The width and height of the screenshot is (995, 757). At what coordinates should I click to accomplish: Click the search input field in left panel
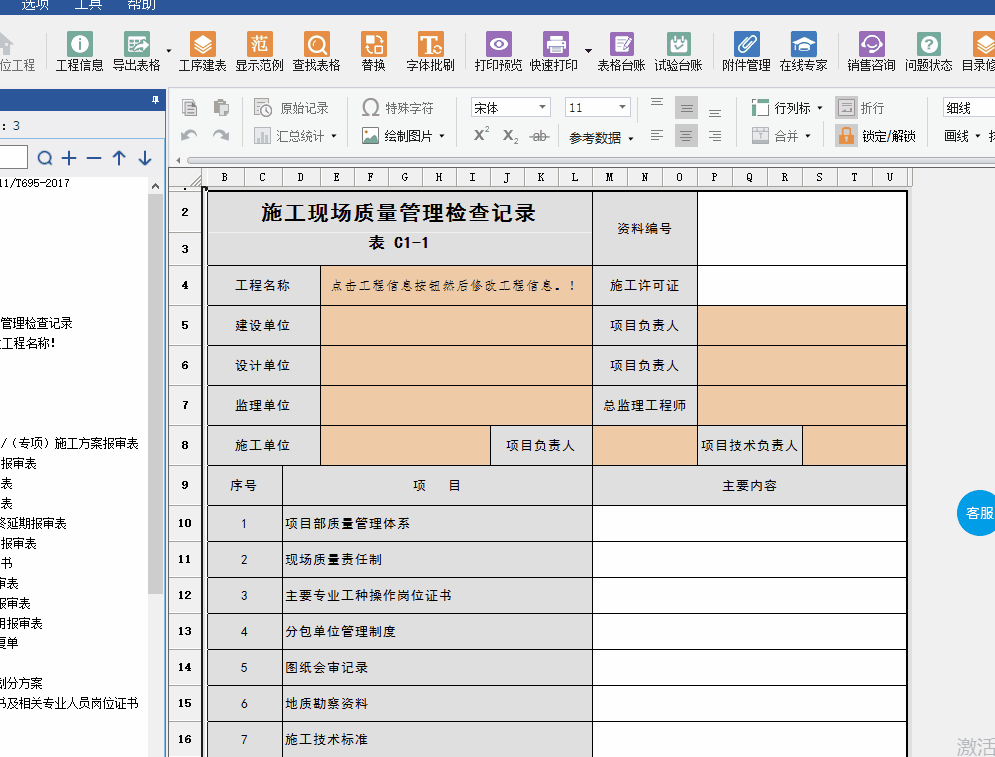click(14, 157)
